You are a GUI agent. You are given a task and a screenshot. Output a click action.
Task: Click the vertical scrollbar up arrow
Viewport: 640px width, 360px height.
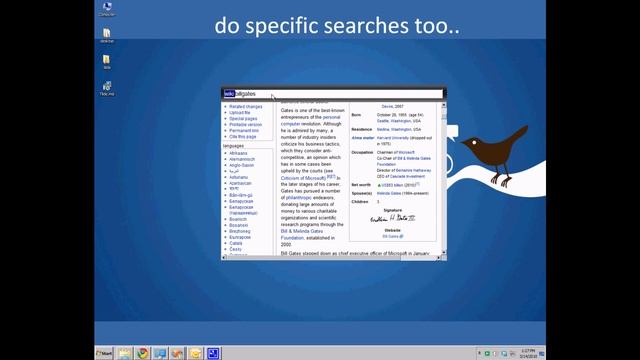pos(444,105)
